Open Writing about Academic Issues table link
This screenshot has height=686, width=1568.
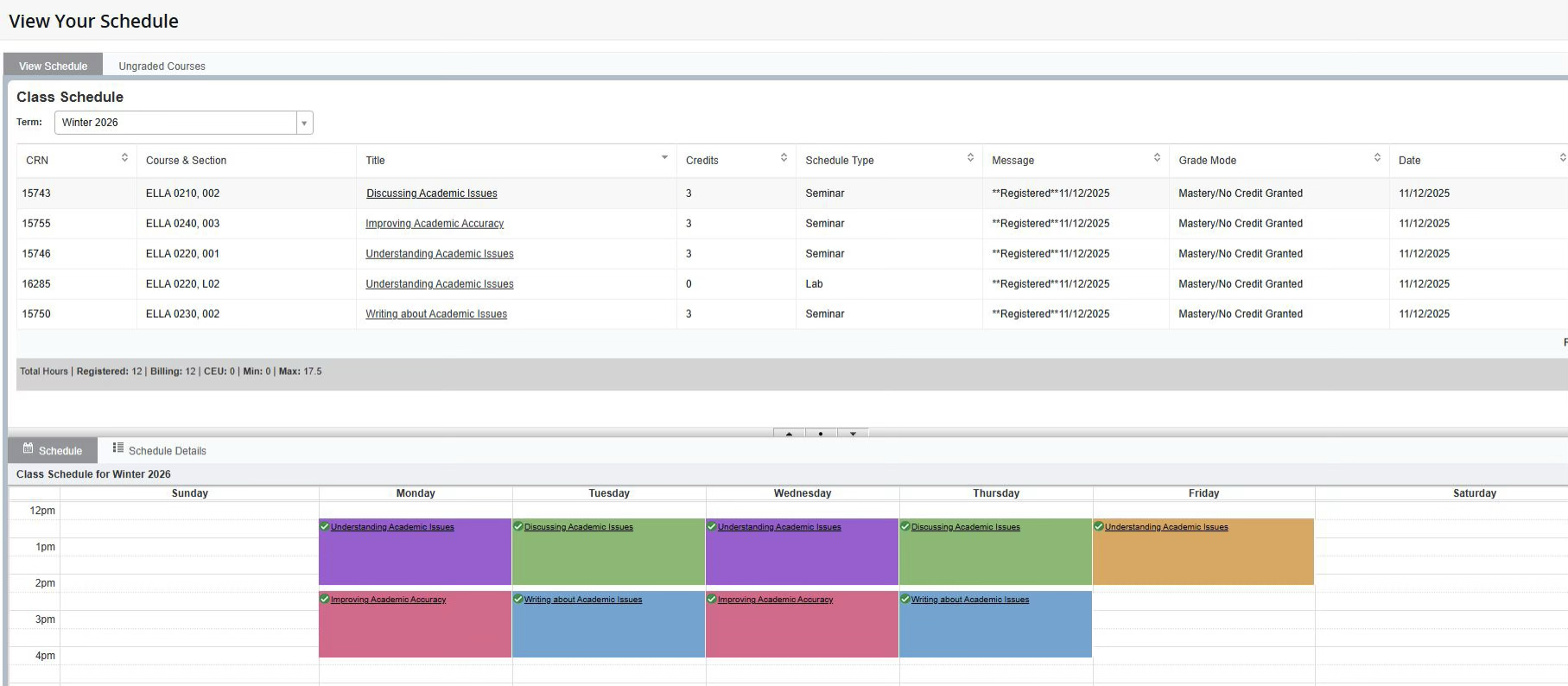coord(435,314)
